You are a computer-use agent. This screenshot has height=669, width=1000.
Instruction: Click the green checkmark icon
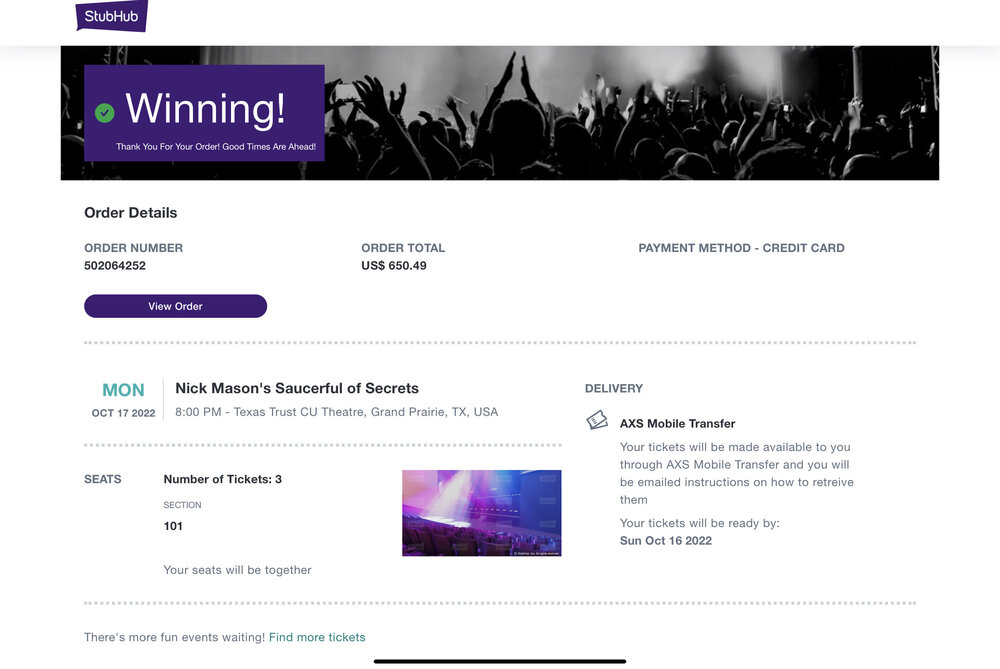click(105, 113)
